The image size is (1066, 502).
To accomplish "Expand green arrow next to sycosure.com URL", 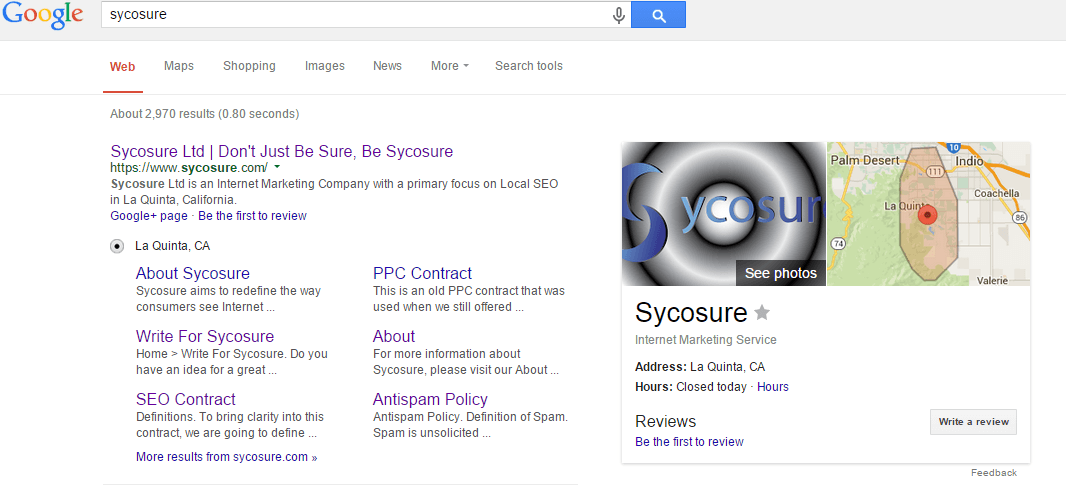I will (277, 167).
